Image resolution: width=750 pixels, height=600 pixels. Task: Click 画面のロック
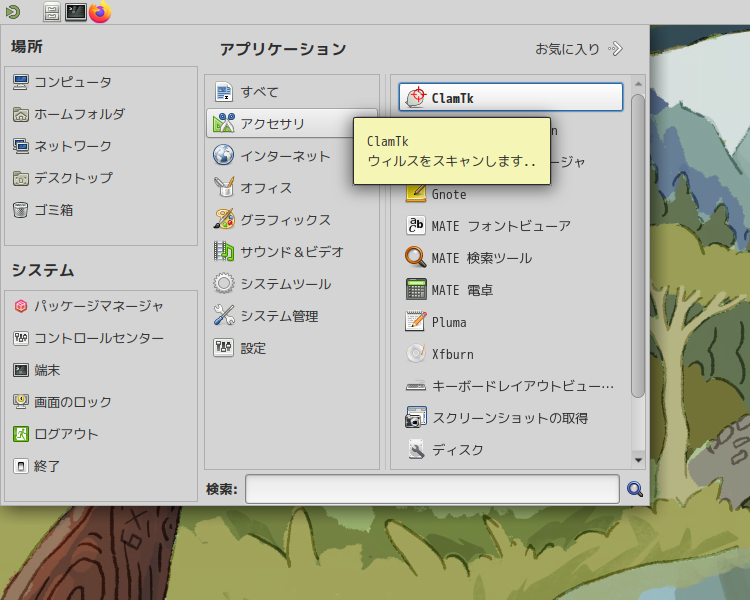pyautogui.click(x=101, y=402)
